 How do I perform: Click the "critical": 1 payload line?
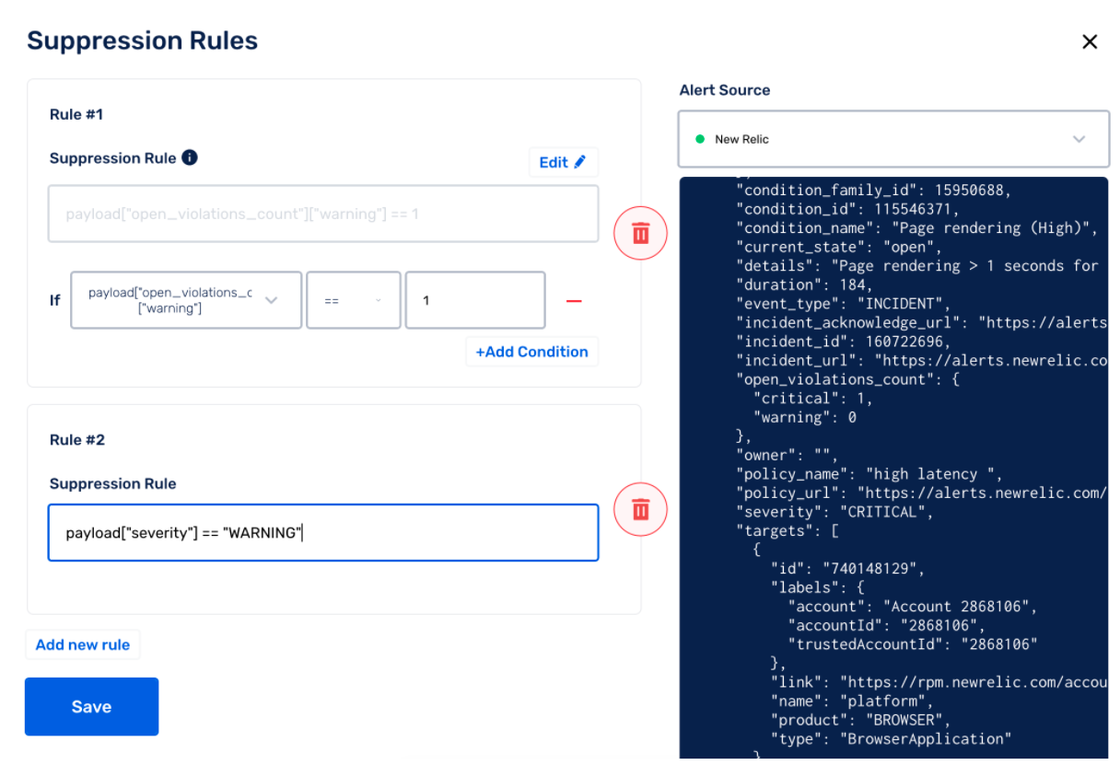pyautogui.click(x=812, y=398)
